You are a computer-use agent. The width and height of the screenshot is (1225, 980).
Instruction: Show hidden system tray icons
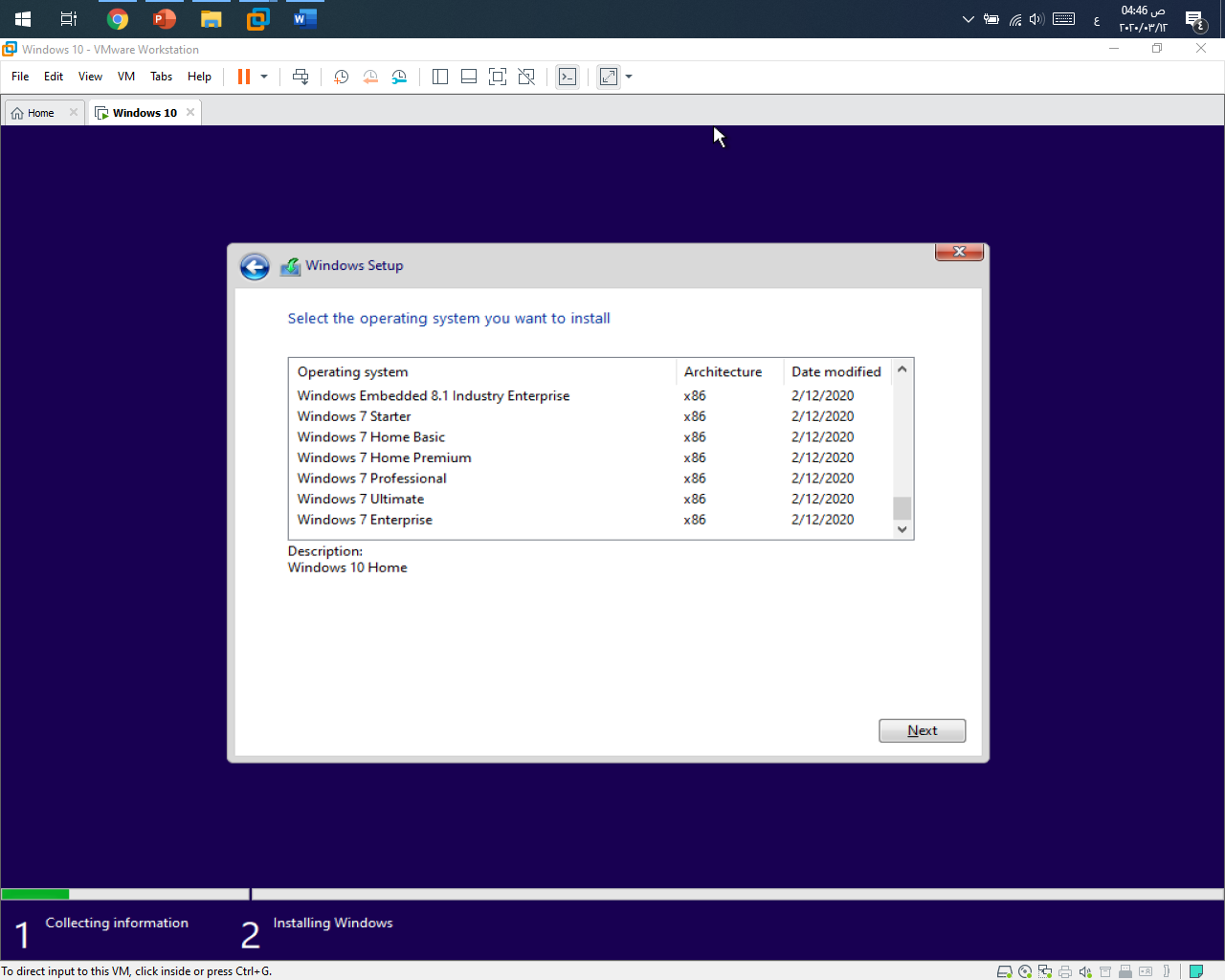point(968,19)
